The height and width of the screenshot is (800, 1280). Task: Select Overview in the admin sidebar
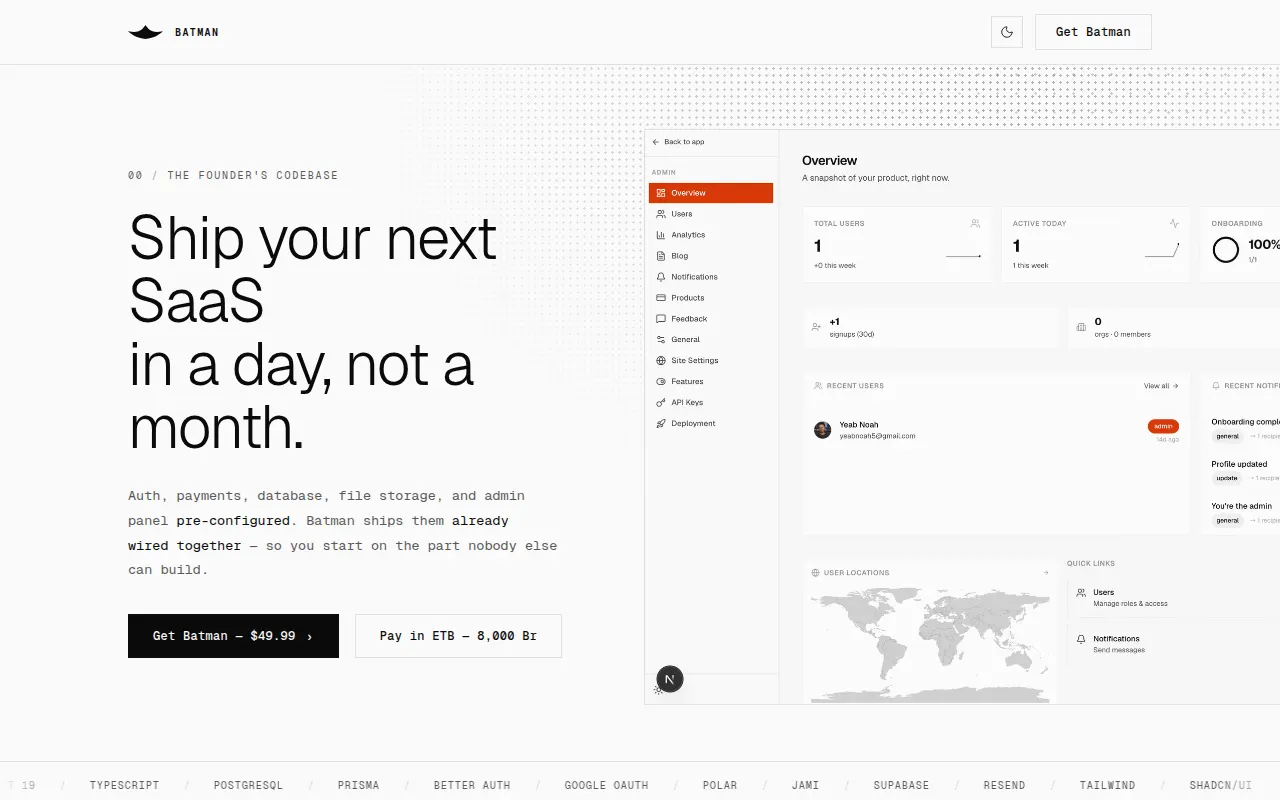coord(711,193)
